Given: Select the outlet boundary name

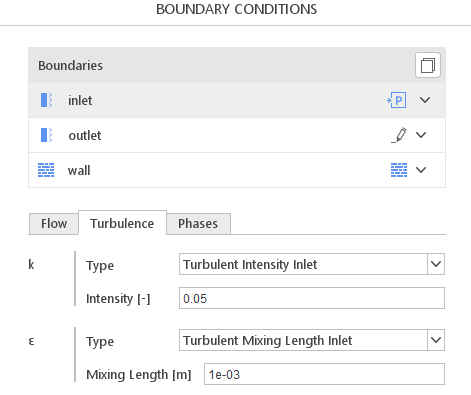Looking at the screenshot, I should point(85,135).
